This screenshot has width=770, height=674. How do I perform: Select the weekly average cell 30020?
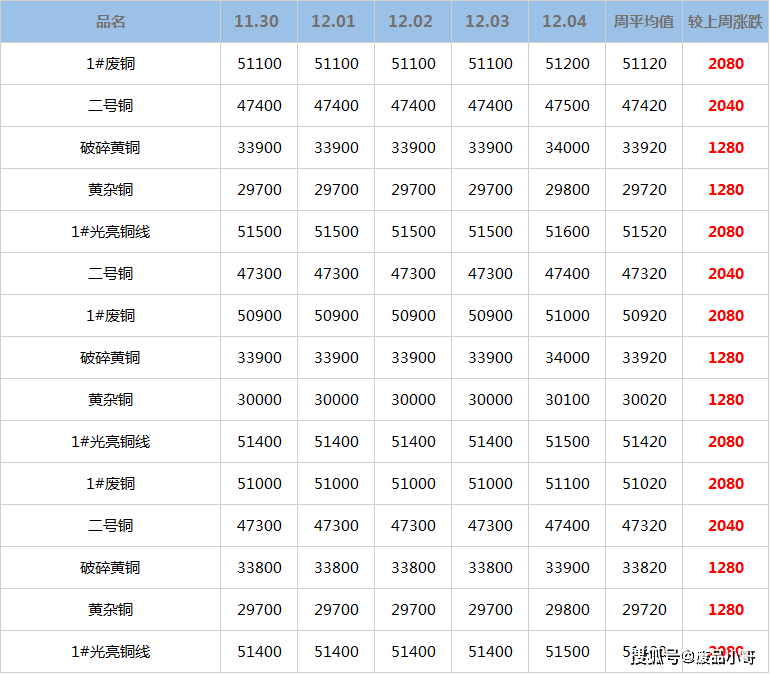point(644,399)
